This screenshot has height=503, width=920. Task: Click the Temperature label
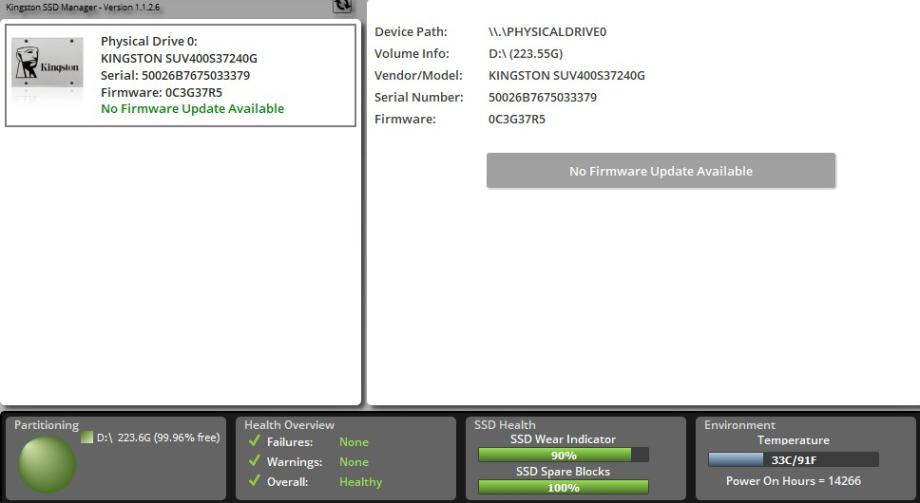tap(793, 440)
